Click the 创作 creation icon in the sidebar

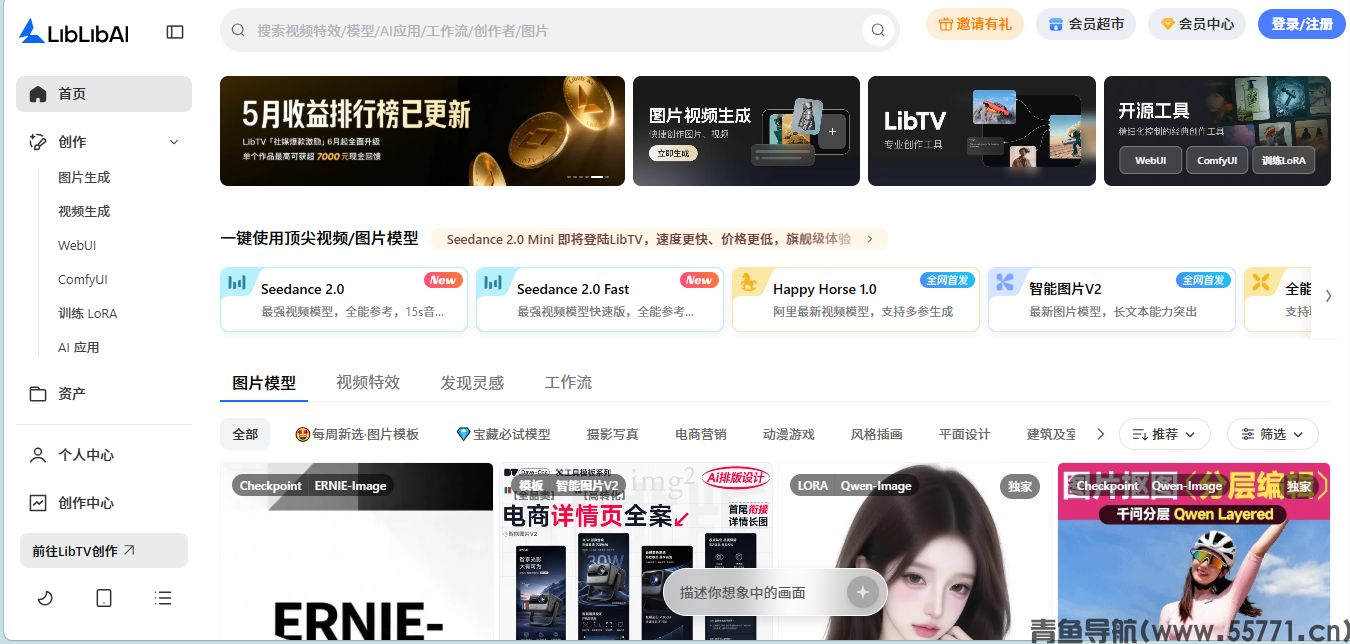(x=38, y=142)
